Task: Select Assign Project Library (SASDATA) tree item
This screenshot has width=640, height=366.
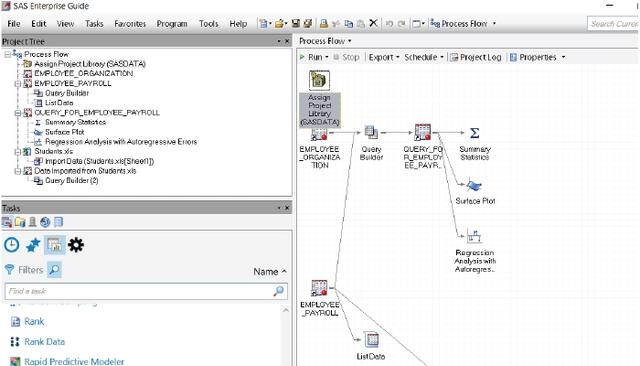Action: pyautogui.click(x=90, y=64)
